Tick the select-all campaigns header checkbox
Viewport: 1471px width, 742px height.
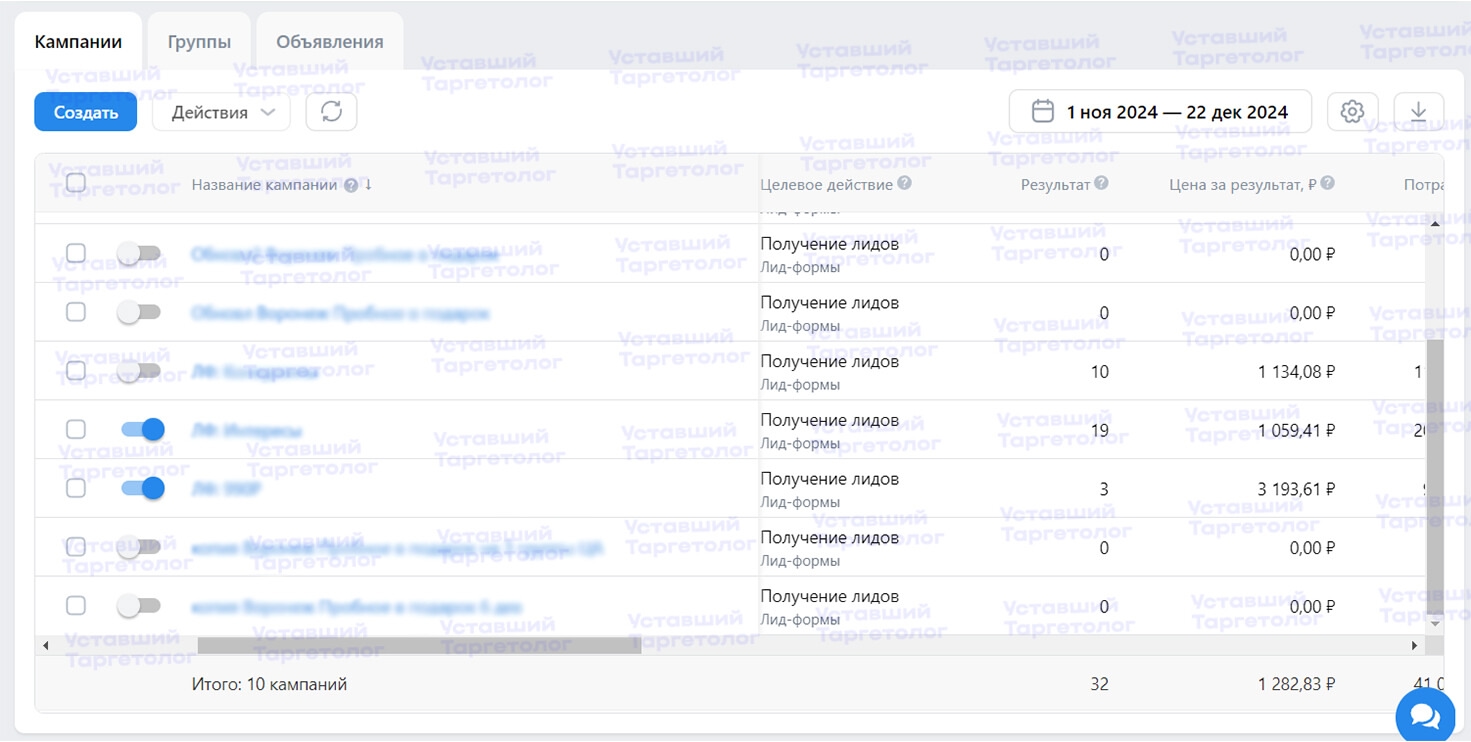pyautogui.click(x=76, y=183)
